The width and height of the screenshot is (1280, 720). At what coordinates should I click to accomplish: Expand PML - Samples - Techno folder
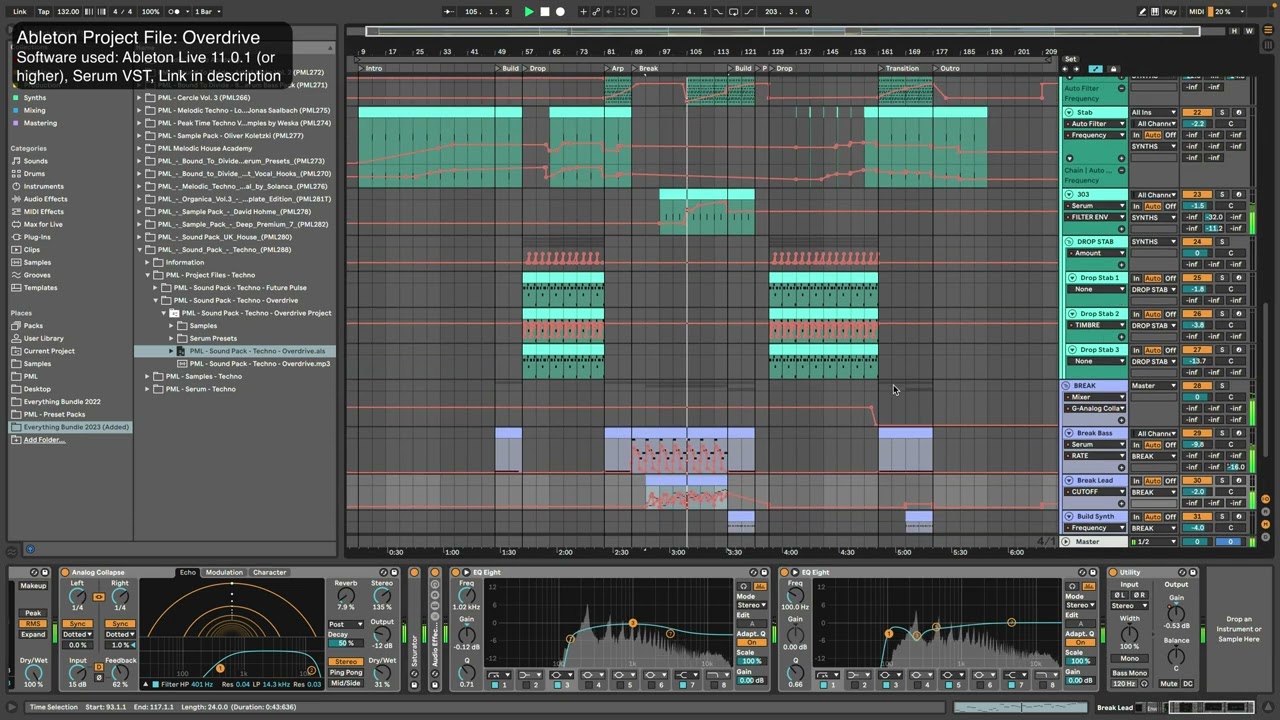pyautogui.click(x=148, y=376)
